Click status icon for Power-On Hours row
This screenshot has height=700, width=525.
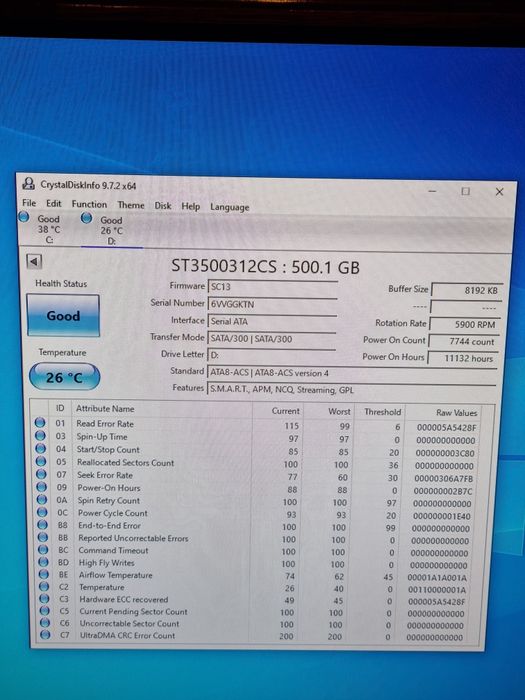42,487
